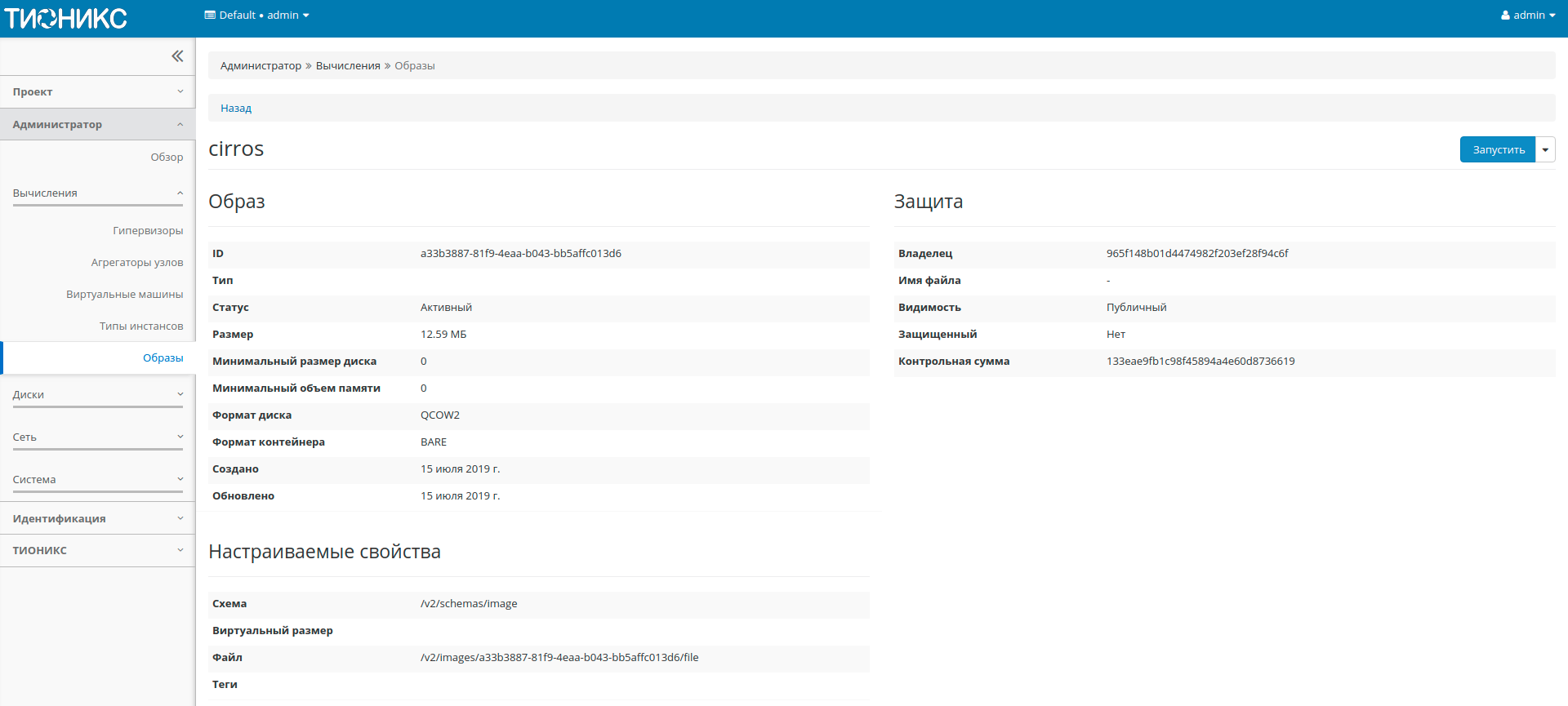The image size is (1568, 706).
Task: Expand the Идентификация section
Action: click(97, 519)
